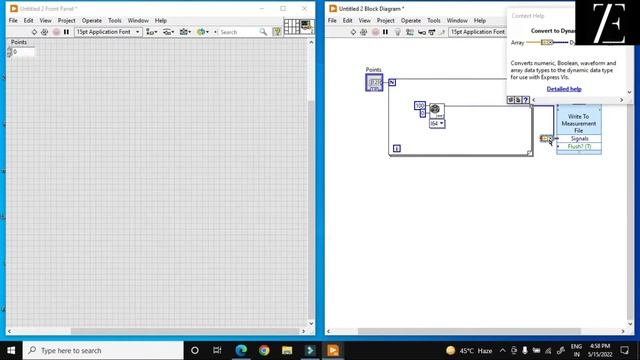
Task: Click Front Panel horizontal scrollbar
Action: click(157, 331)
